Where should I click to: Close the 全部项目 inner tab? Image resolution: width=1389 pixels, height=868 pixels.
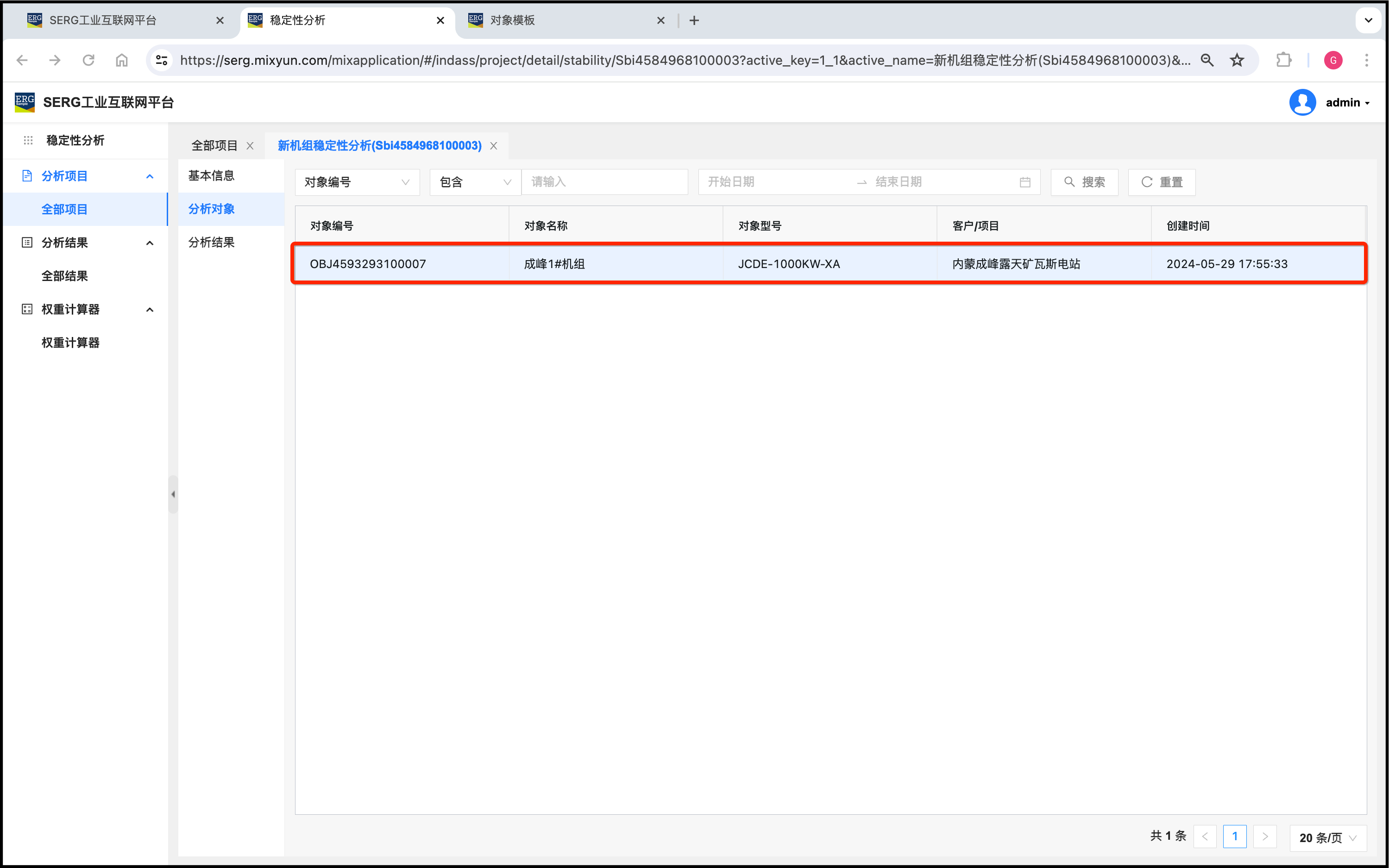[251, 146]
